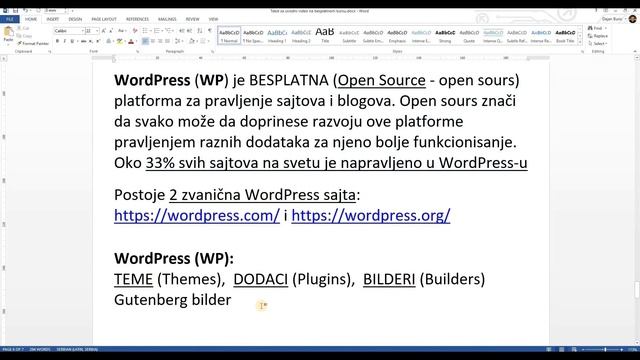Screen dimensions: 640x360
Task: Open the https://wordpress.com/ link
Action: tap(197, 216)
